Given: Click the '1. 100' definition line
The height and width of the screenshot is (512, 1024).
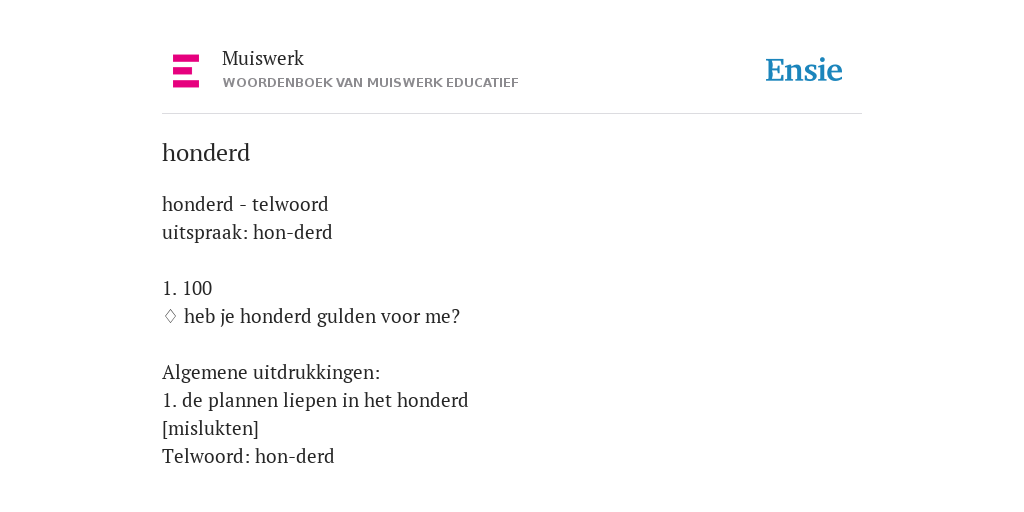Looking at the screenshot, I should click(187, 289).
